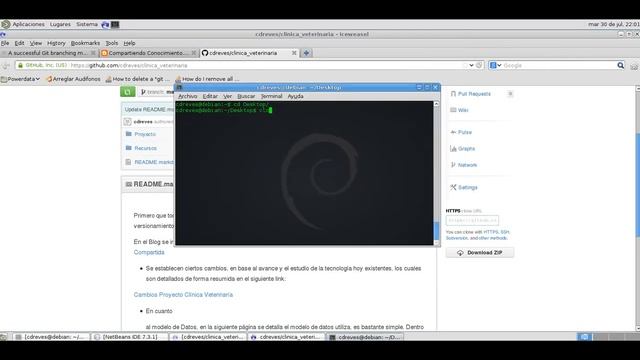This screenshot has width=640, height=360.
Task: Close the cdreves/clinica_veterinaria tab
Action: 294,53
